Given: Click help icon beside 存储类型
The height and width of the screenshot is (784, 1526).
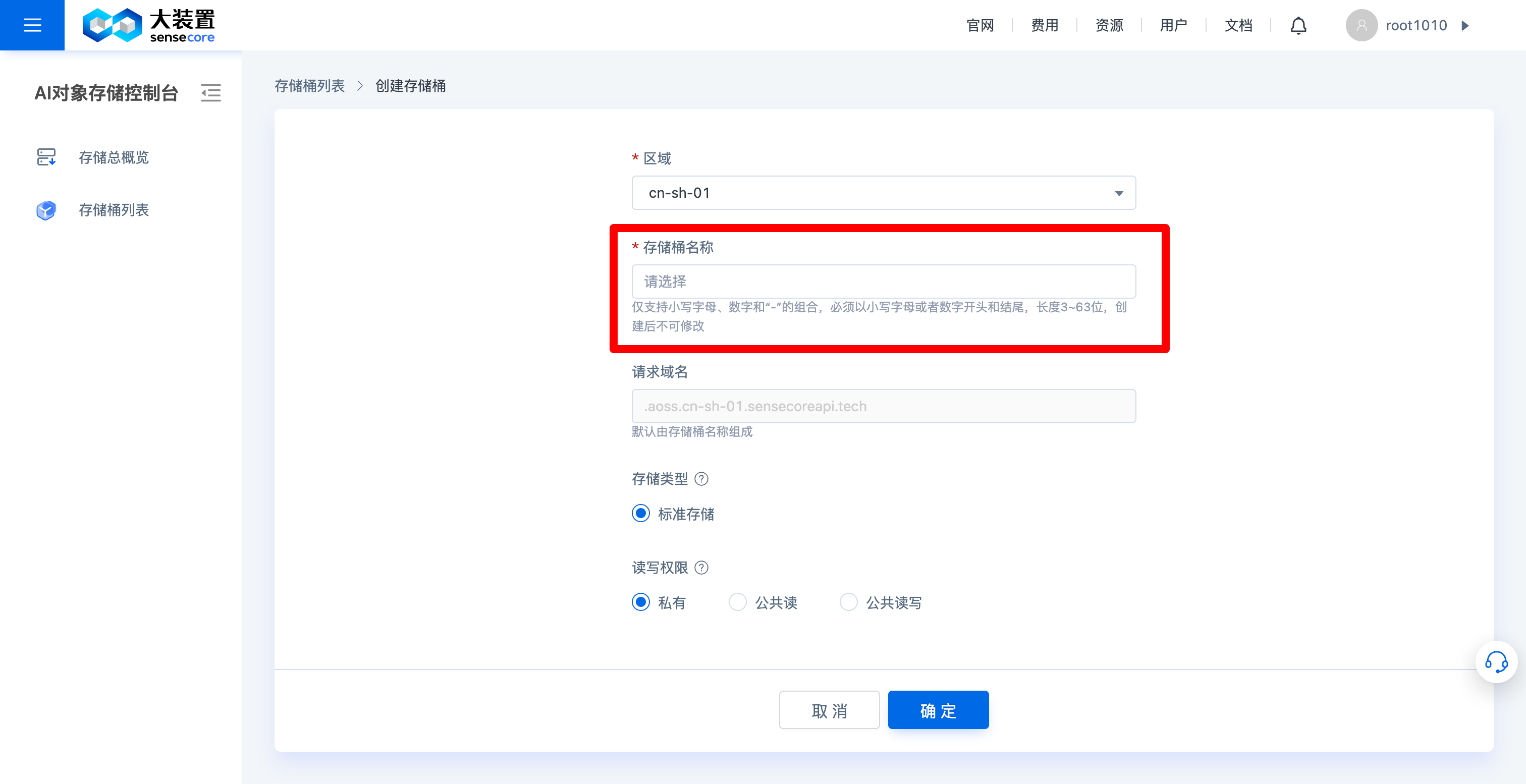Looking at the screenshot, I should click(701, 478).
